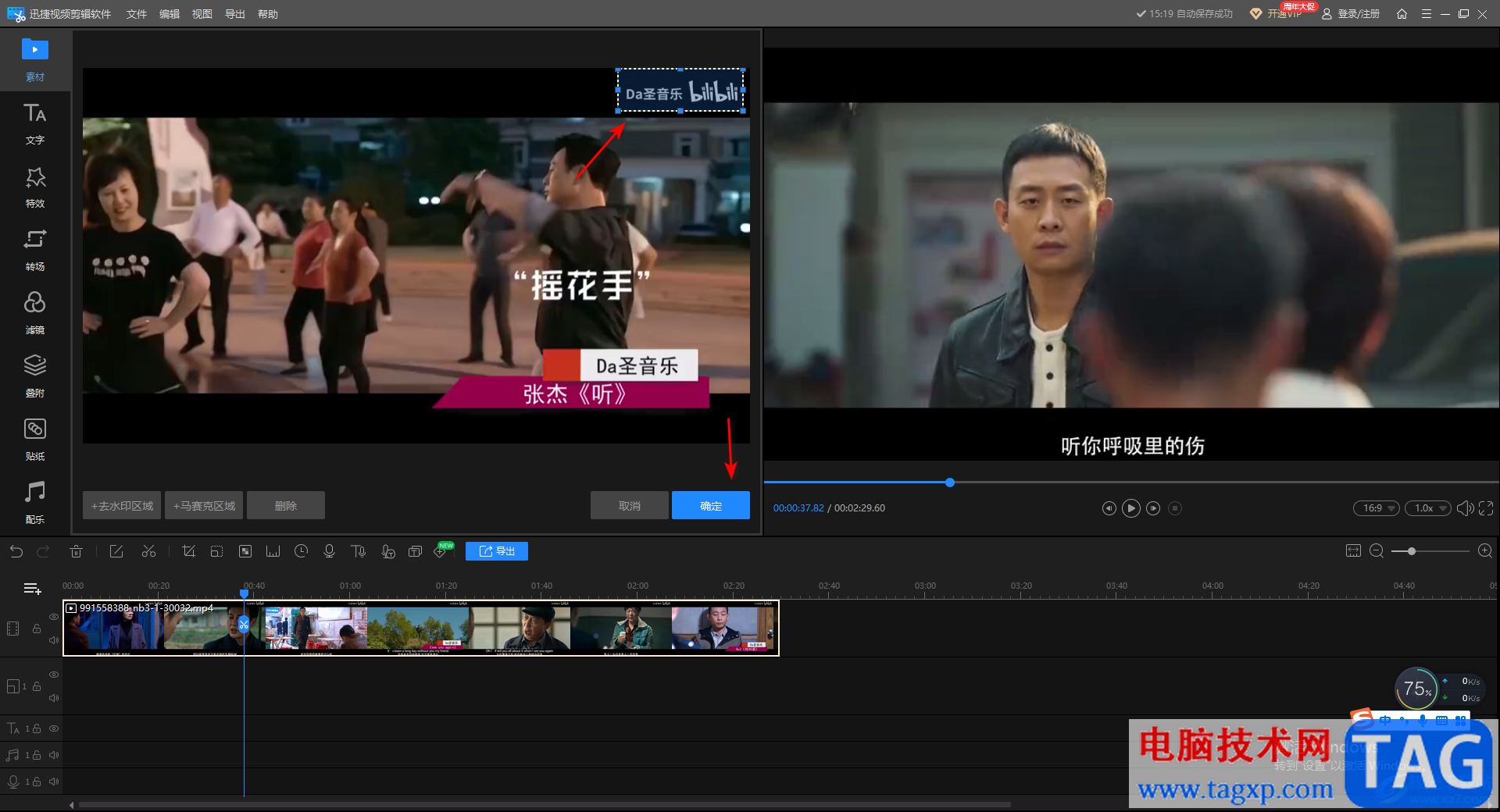Apply the mosaic tool
The image size is (1500, 812).
[x=245, y=551]
